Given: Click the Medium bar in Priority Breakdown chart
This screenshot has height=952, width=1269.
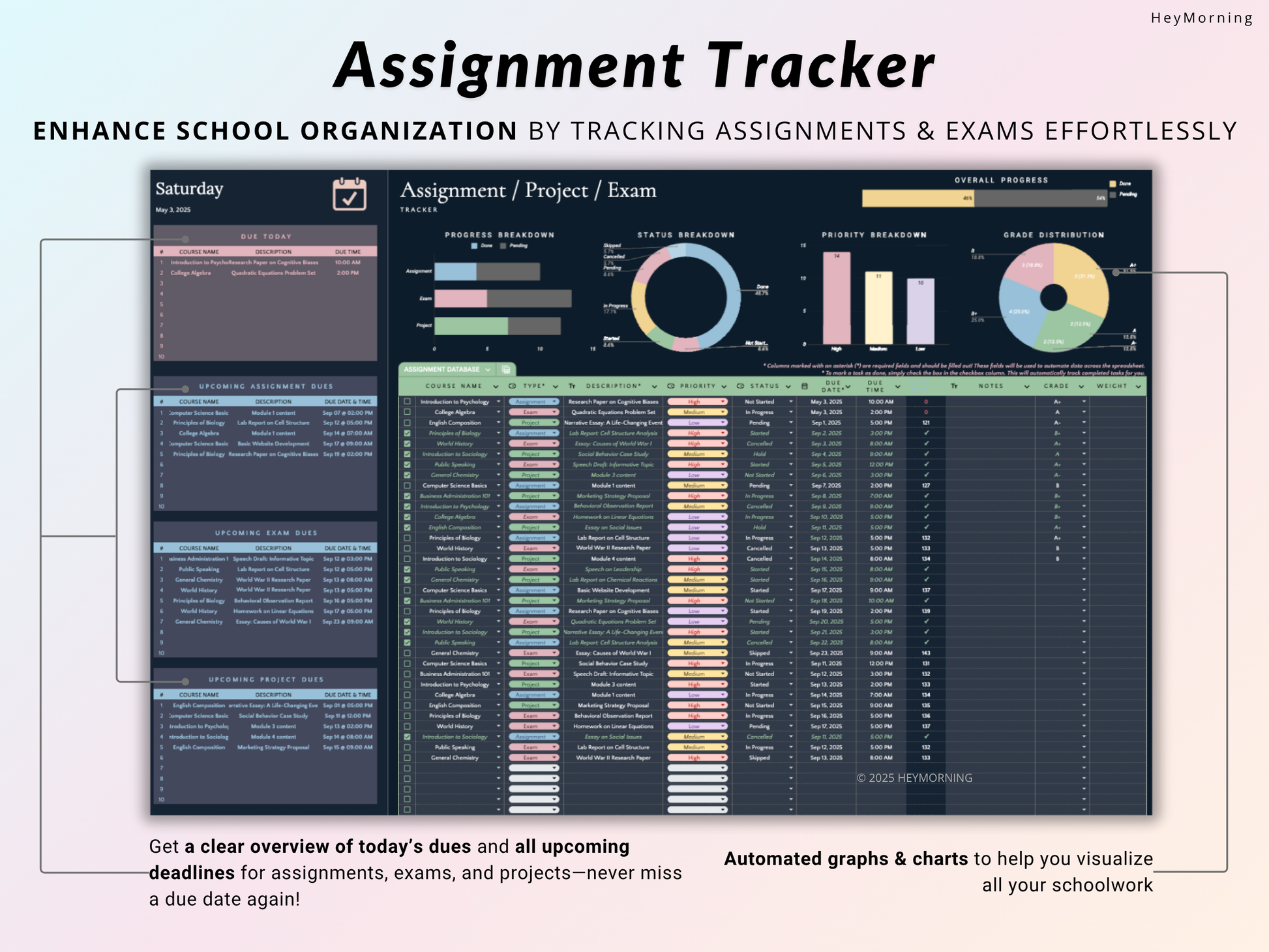Looking at the screenshot, I should pos(878,308).
